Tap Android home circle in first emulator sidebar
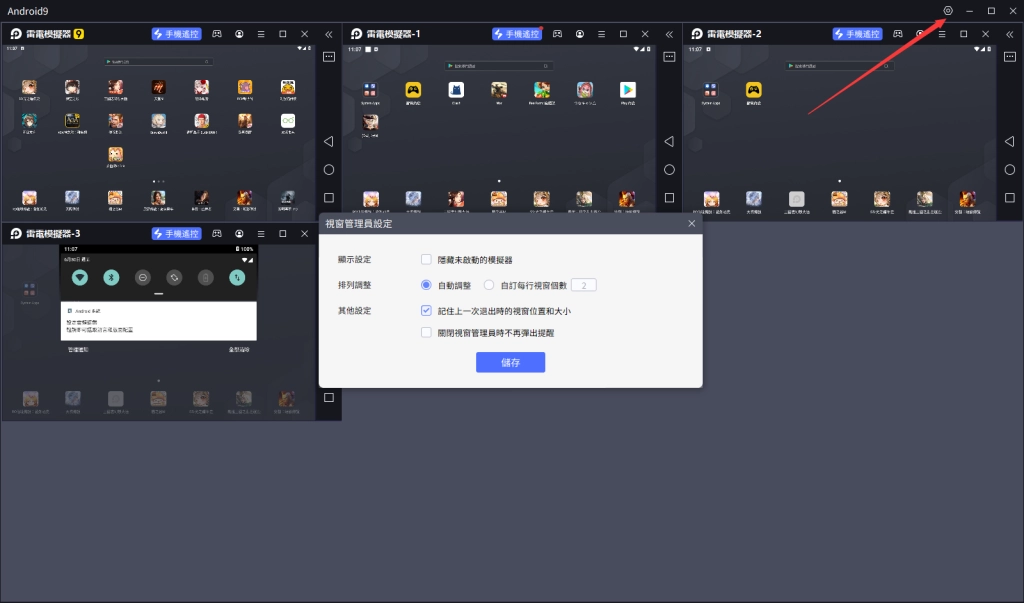 (329, 170)
